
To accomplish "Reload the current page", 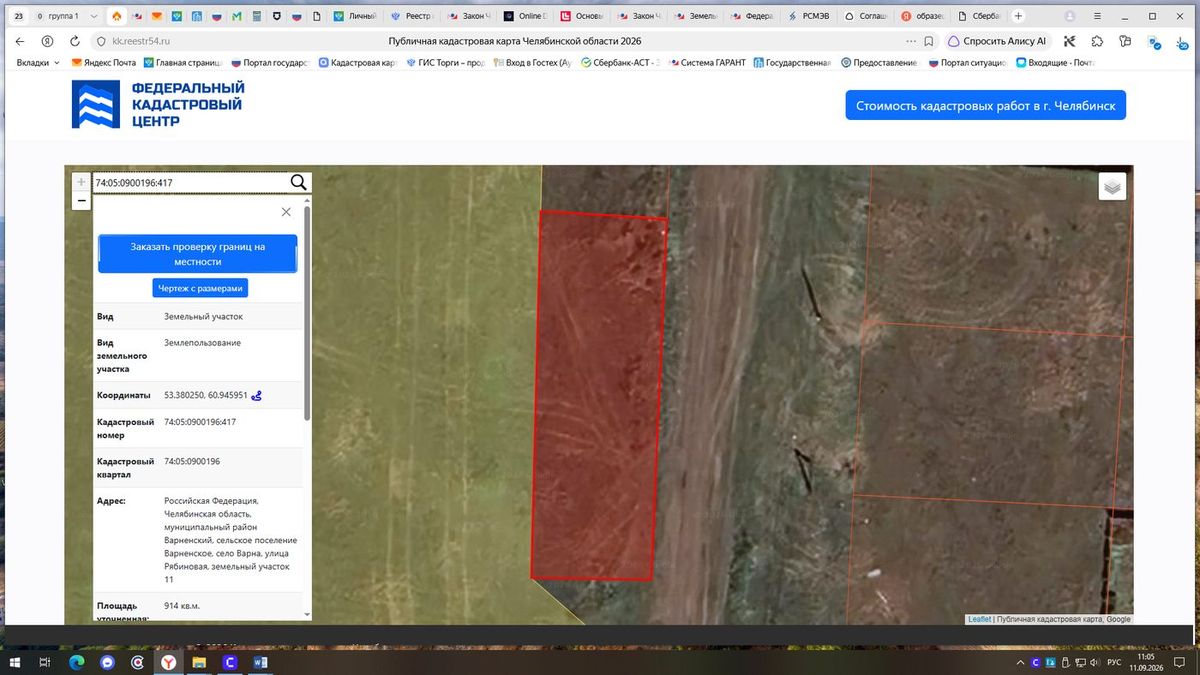I will [x=75, y=41].
